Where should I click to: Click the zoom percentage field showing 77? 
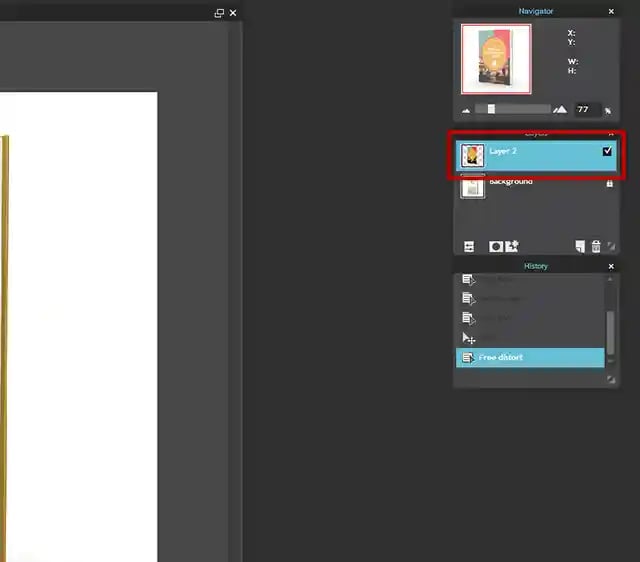[x=584, y=110]
